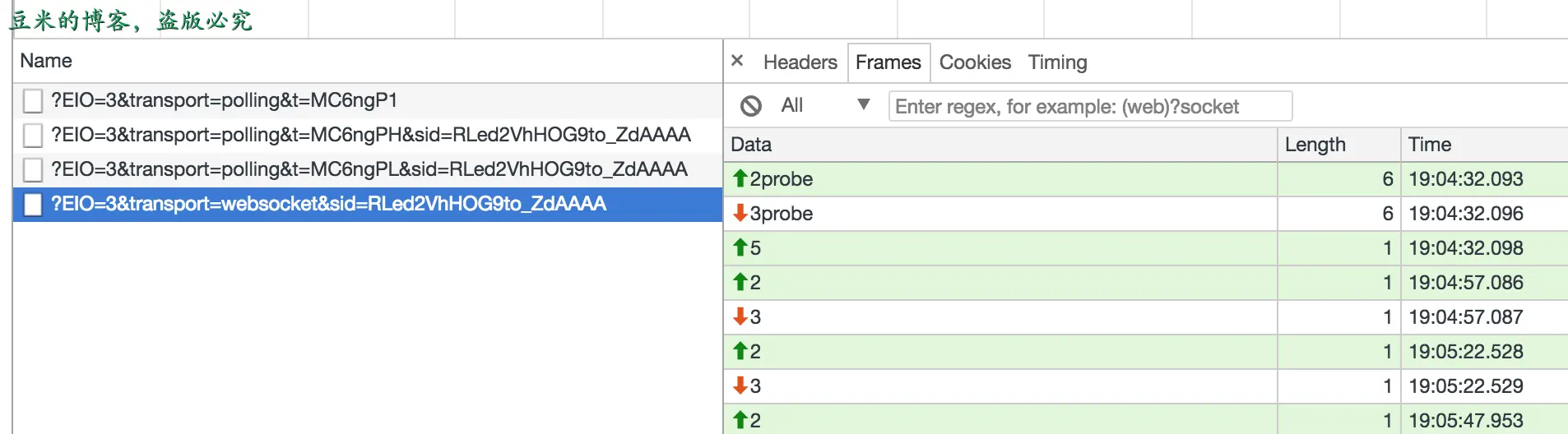
Task: Select the t=MC6ngP1 polling request
Action: click(368, 100)
